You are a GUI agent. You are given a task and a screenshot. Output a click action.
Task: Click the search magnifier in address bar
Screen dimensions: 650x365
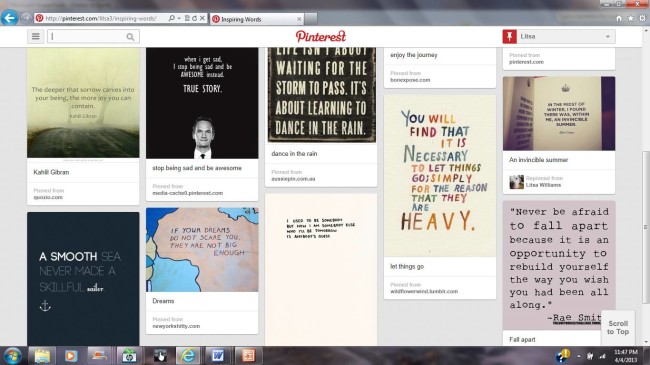pos(171,18)
